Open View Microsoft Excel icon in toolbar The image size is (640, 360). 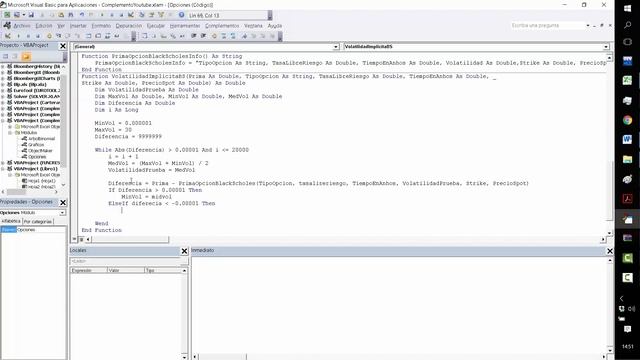[7, 15]
